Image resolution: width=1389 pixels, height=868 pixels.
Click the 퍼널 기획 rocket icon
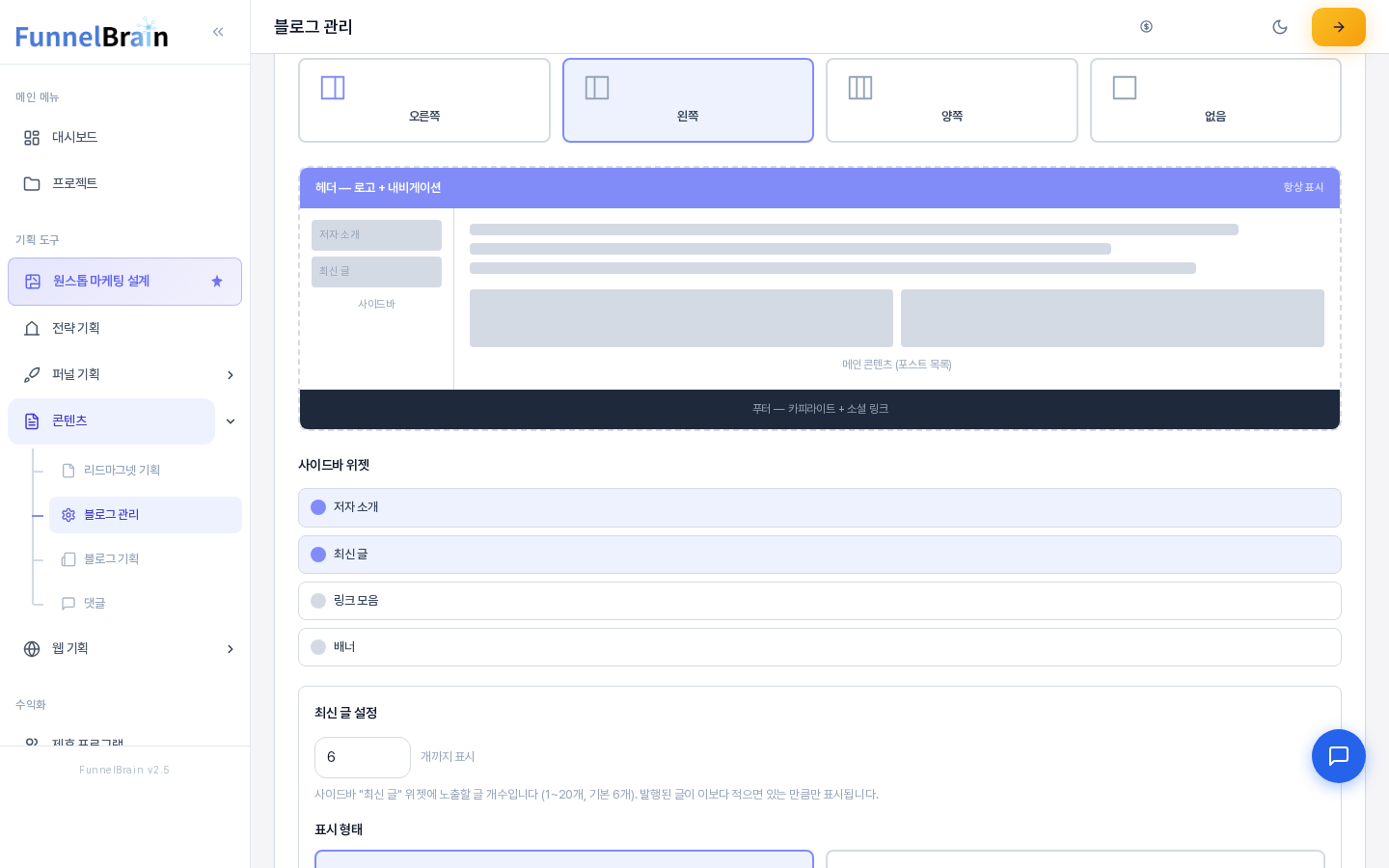[x=32, y=375]
